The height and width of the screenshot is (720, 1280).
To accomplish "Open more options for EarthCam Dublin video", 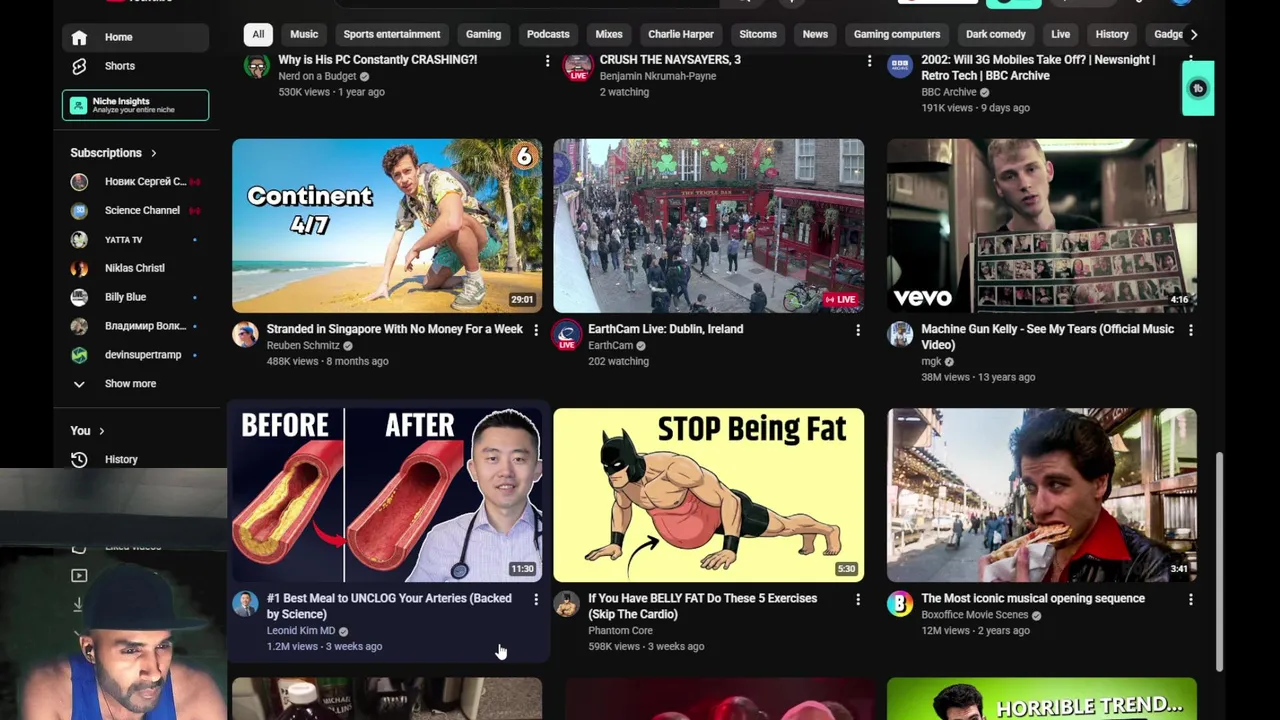I will pos(858,330).
